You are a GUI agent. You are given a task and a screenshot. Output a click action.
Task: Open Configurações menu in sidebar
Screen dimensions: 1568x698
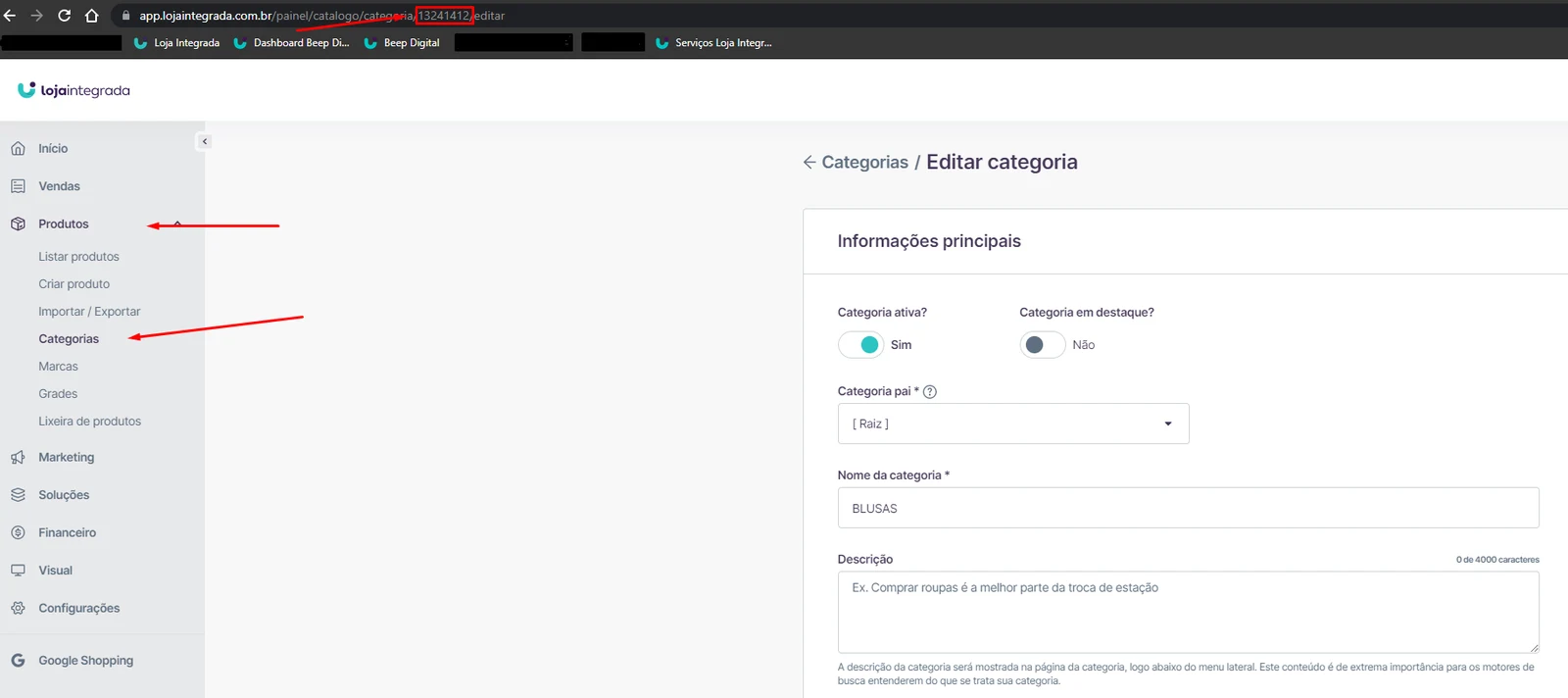pyautogui.click(x=78, y=608)
